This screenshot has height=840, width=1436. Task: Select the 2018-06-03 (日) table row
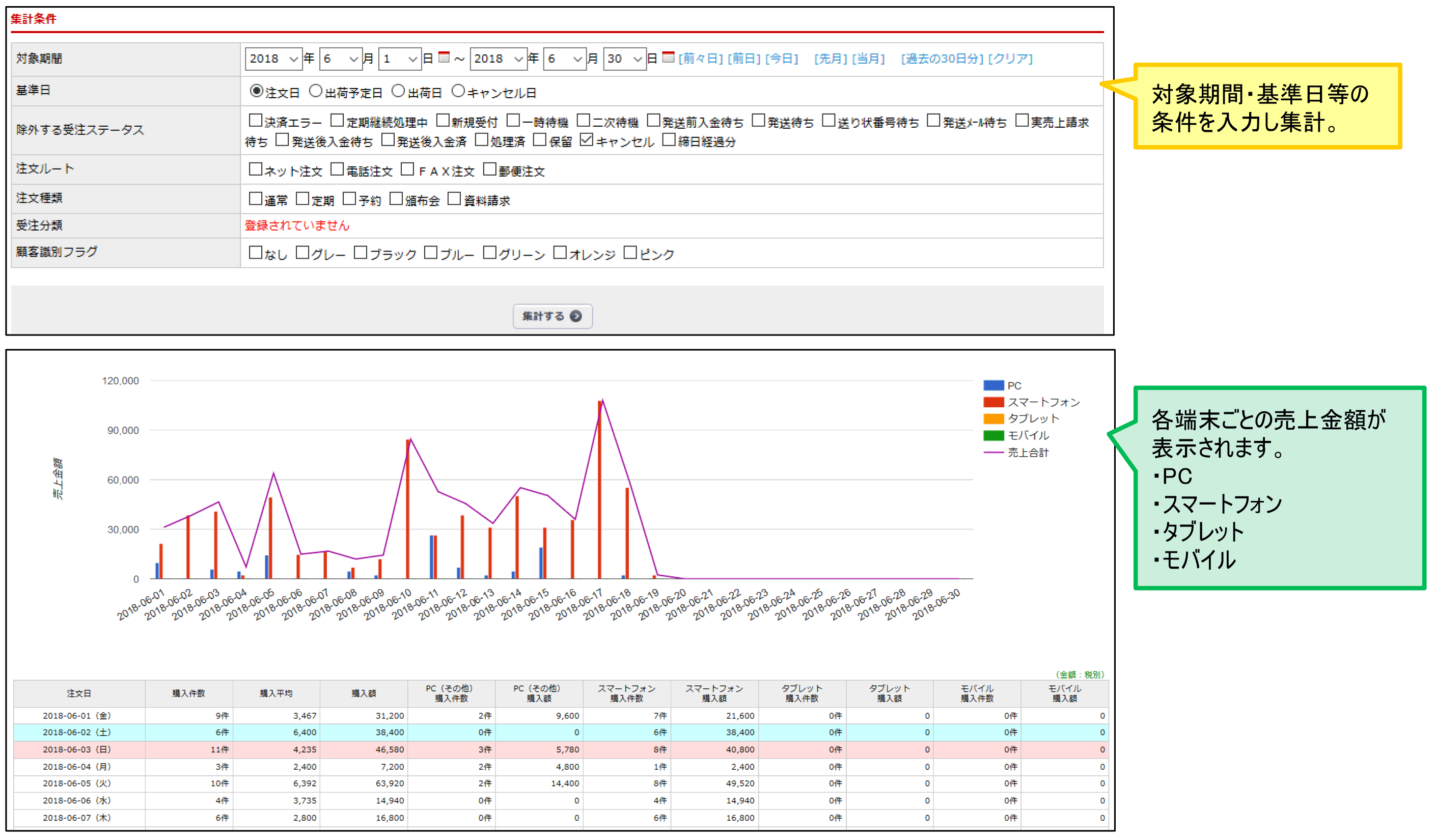[x=77, y=749]
